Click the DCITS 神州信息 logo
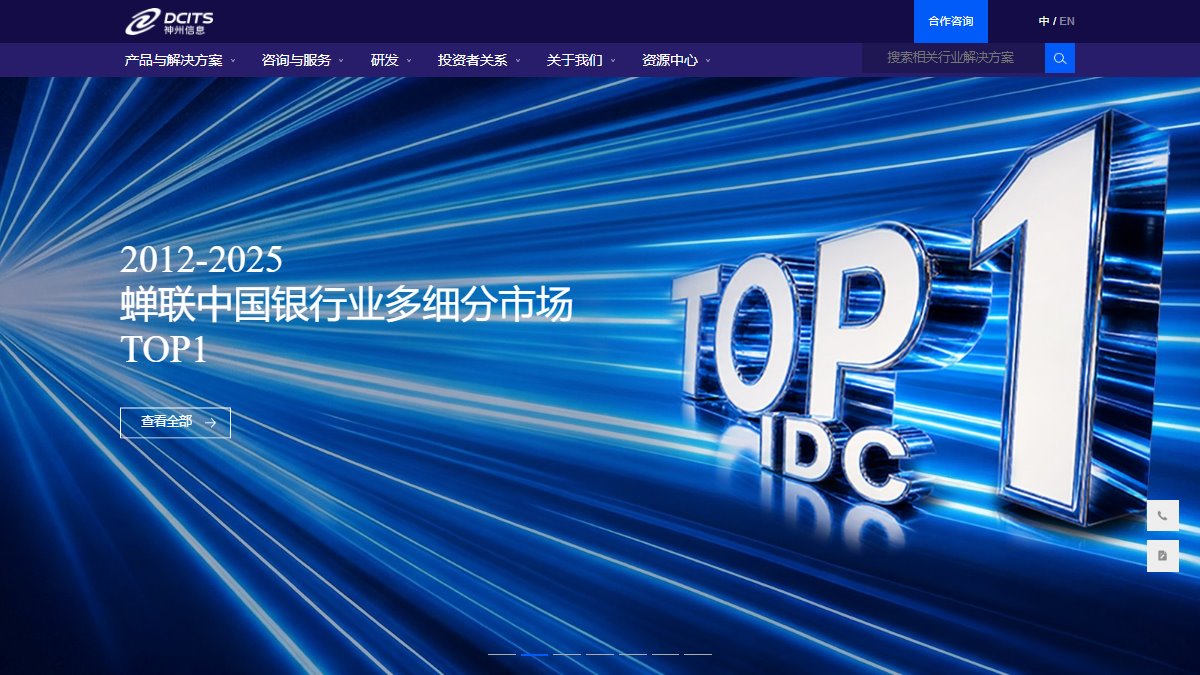The image size is (1200, 675). pyautogui.click(x=169, y=21)
